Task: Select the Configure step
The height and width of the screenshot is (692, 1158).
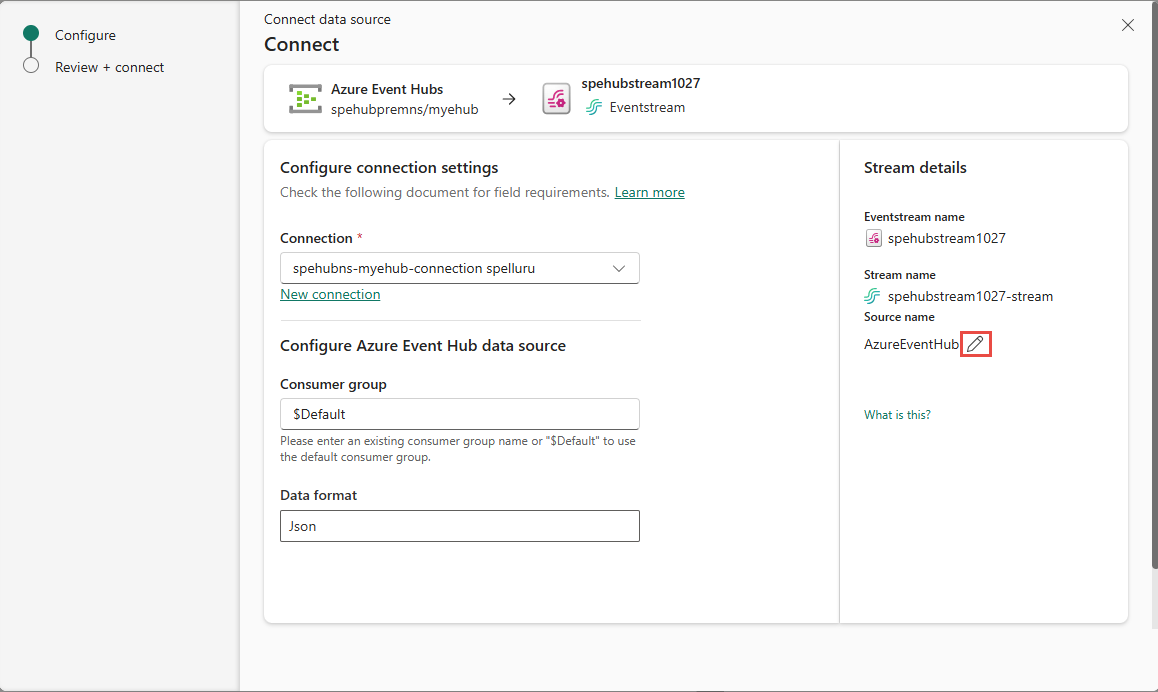Action: (x=85, y=35)
